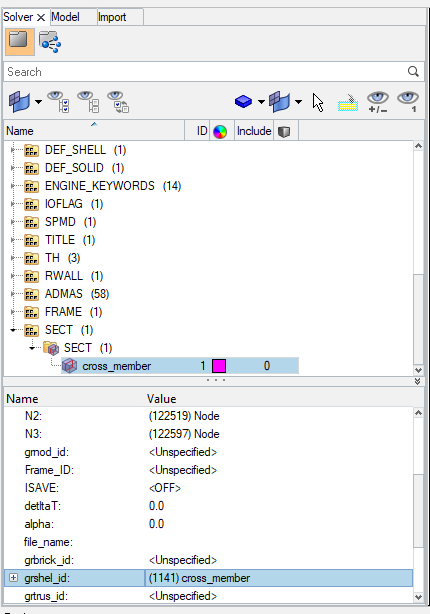This screenshot has height=614, width=430.
Task: Toggle the isolate-only eye icon
Action: point(408,102)
